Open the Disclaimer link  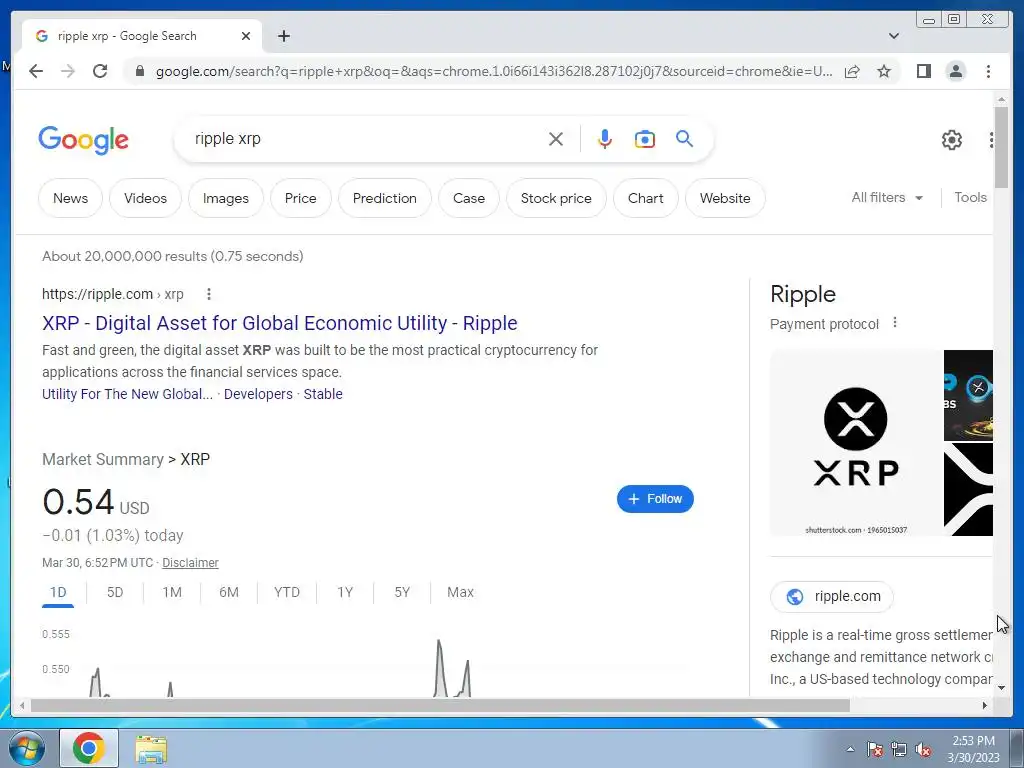tap(190, 562)
